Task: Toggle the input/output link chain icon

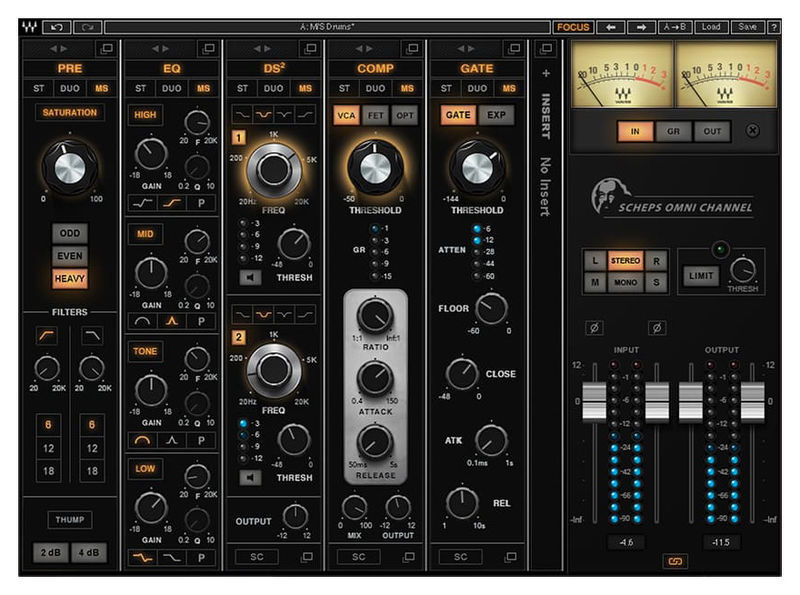Action: click(675, 561)
